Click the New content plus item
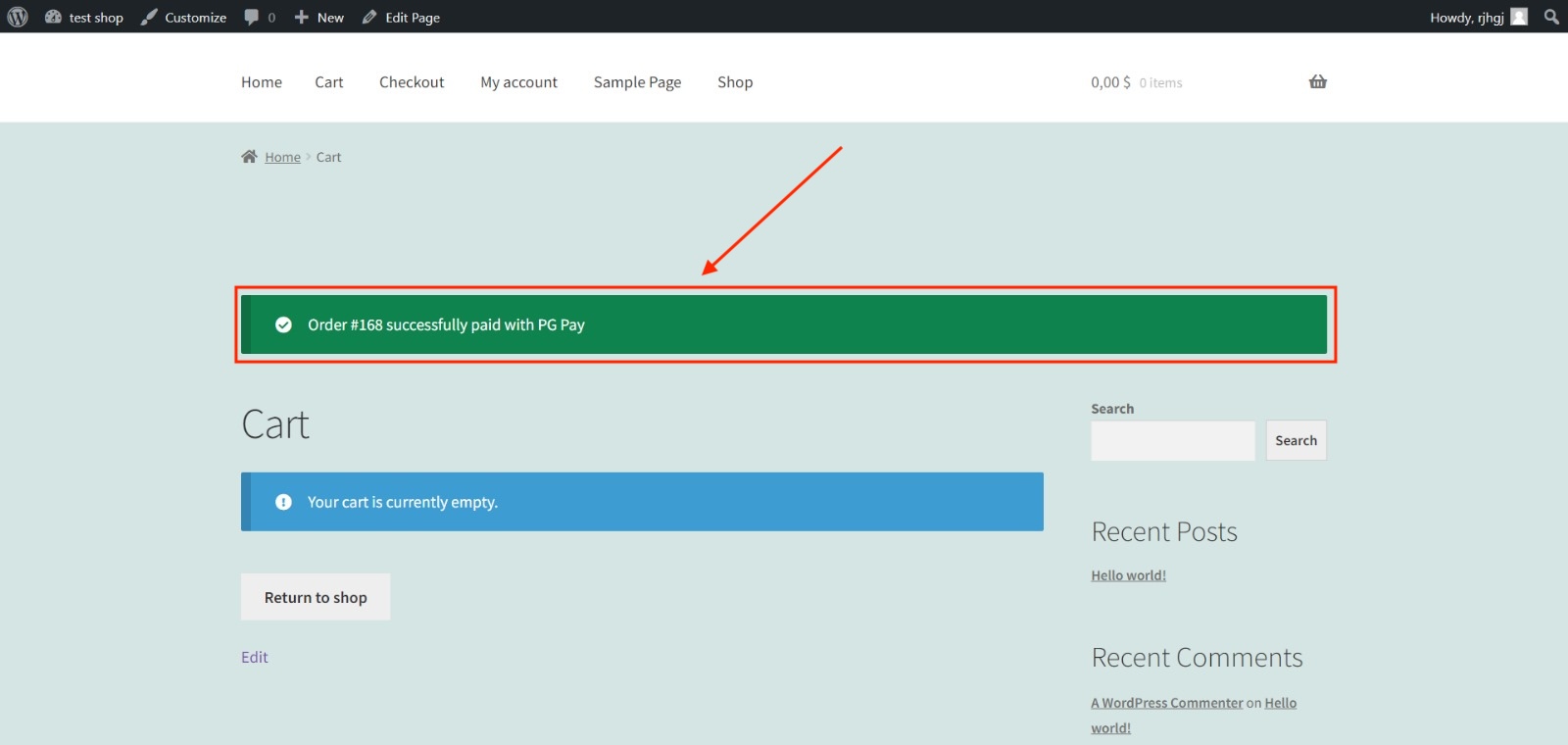This screenshot has height=745, width=1568. coord(319,17)
